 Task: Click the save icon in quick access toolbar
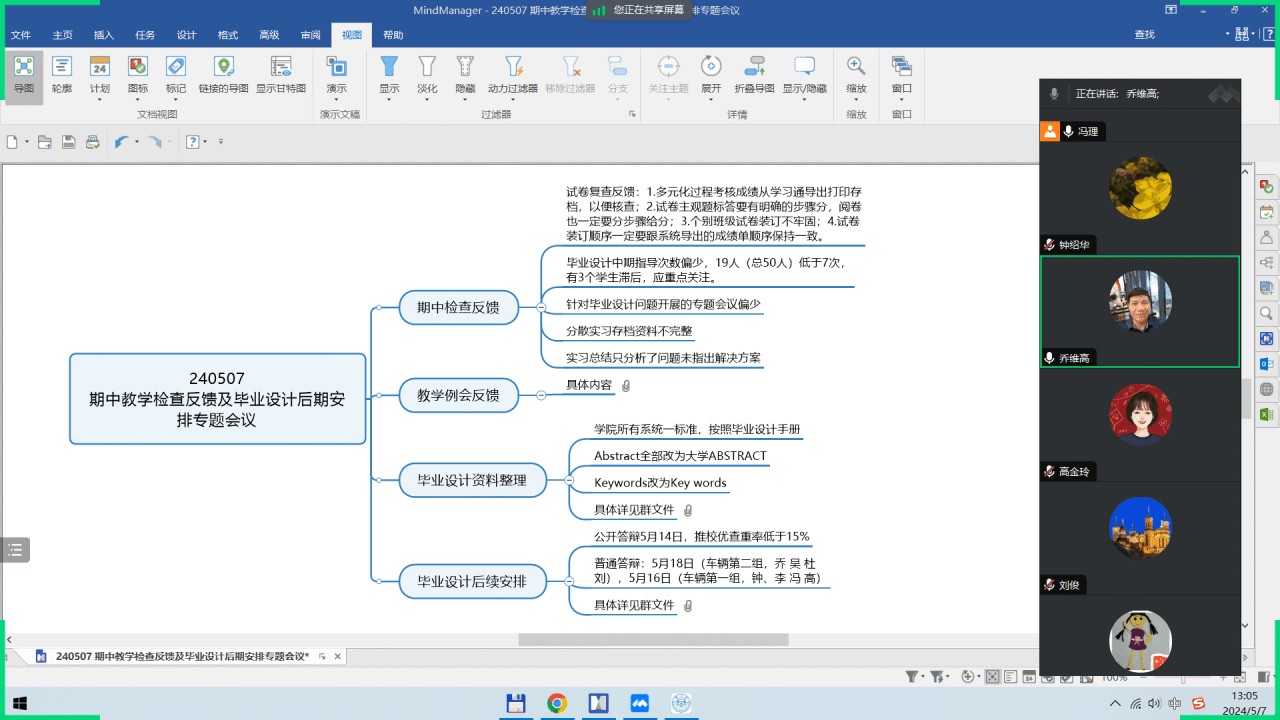(x=69, y=142)
